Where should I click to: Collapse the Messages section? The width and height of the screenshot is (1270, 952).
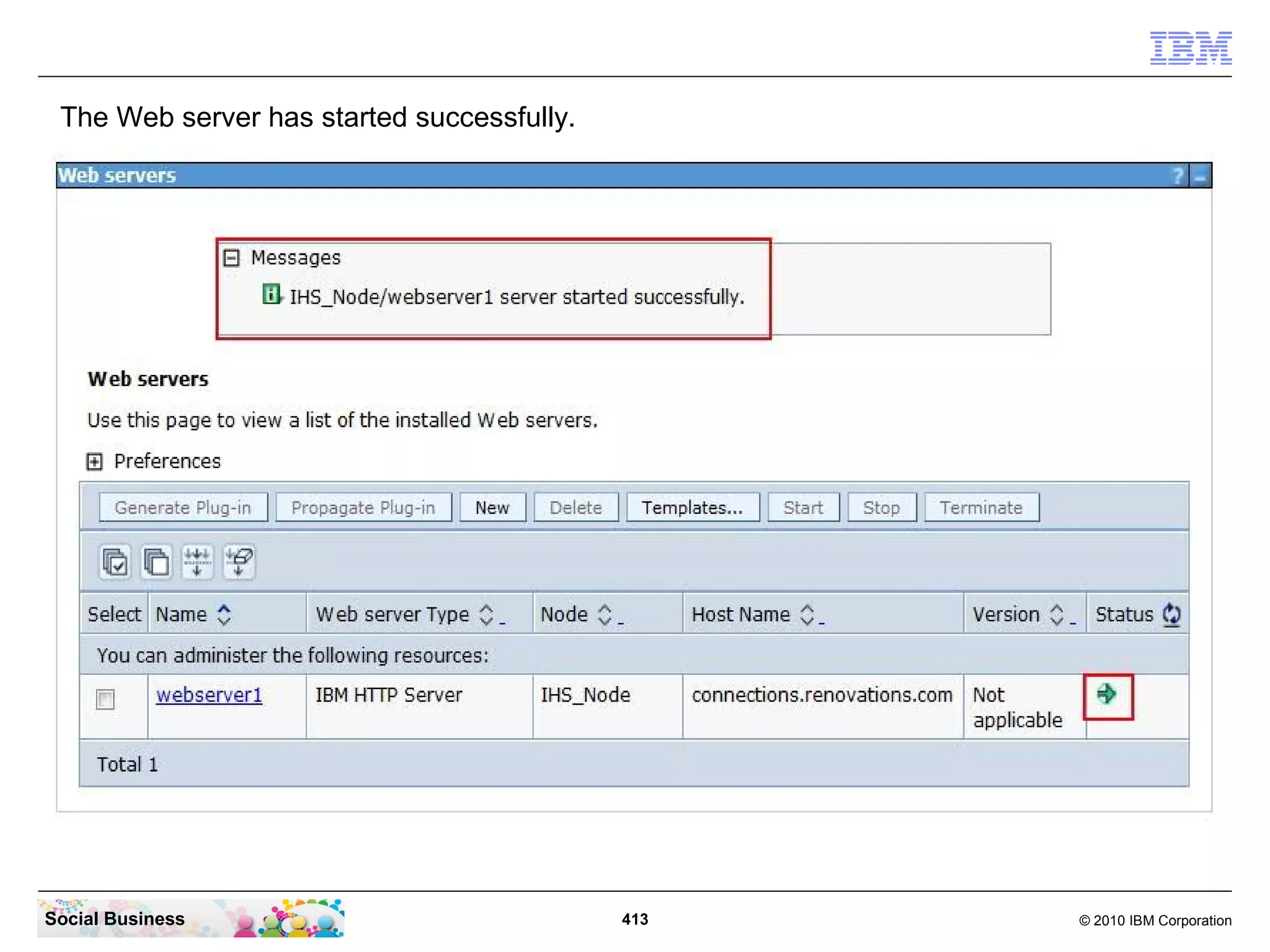(x=231, y=258)
